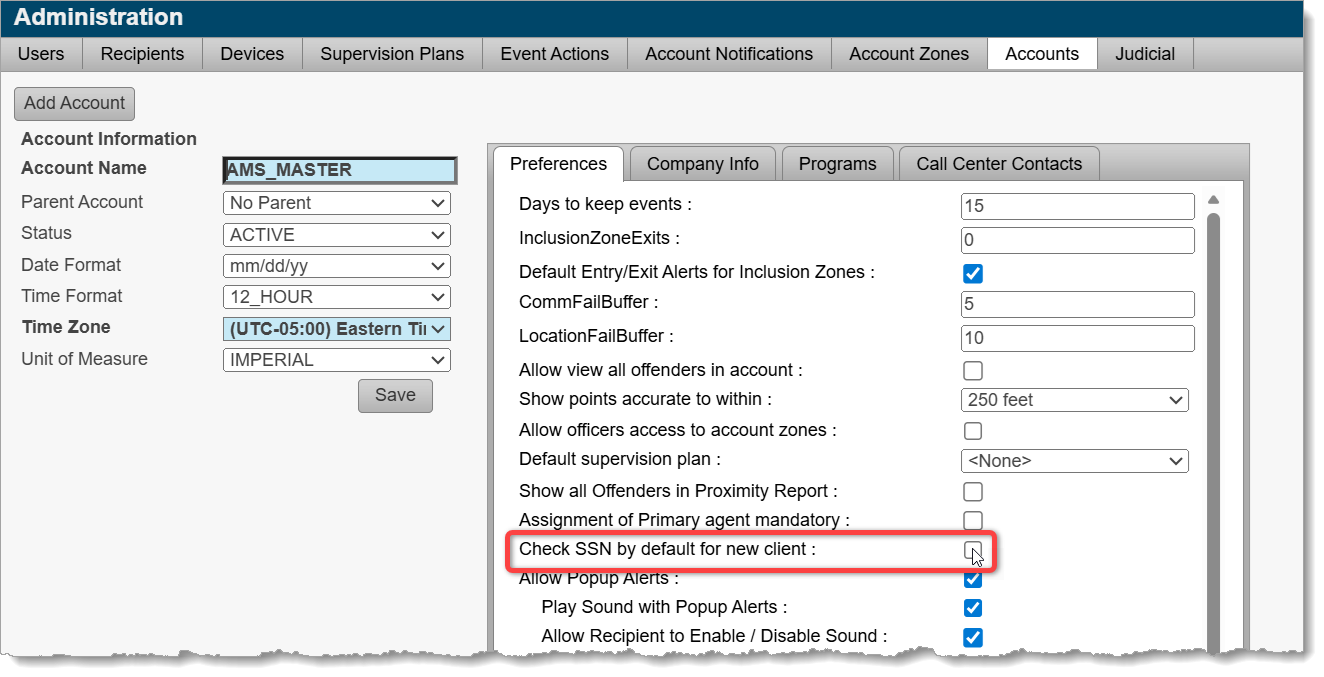Open the Judicial tab
The image size is (1324, 677).
1144,54
